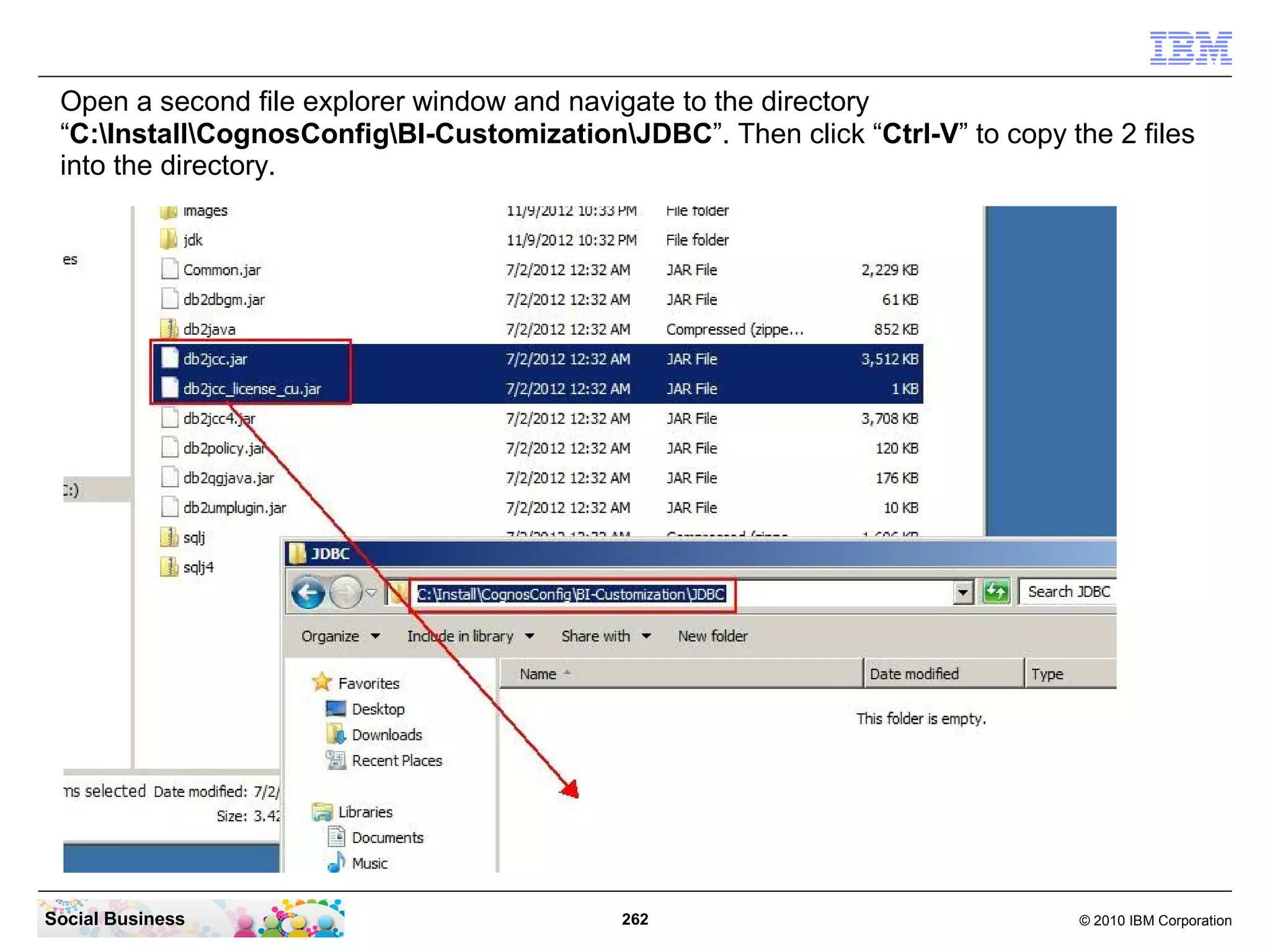
Task: Select Favorites in navigation pane
Action: pos(368,683)
